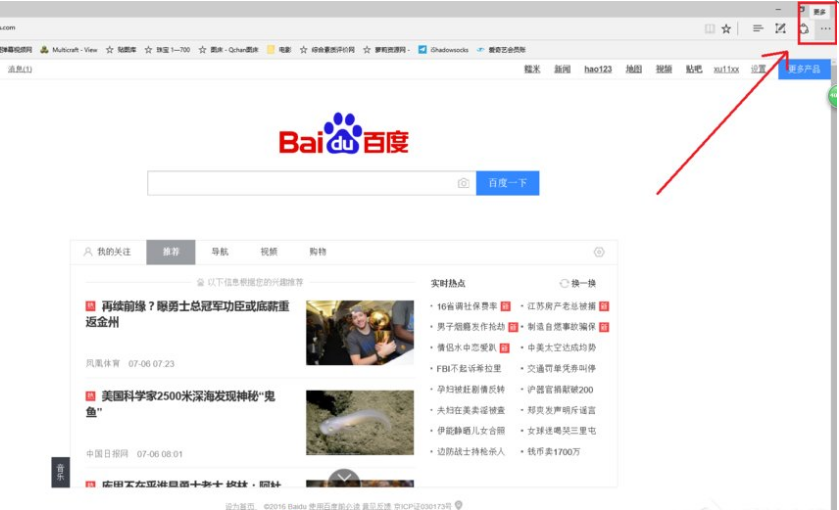The height and width of the screenshot is (510, 839).
Task: Open the 电影 bookmarks folder
Action: tap(279, 50)
